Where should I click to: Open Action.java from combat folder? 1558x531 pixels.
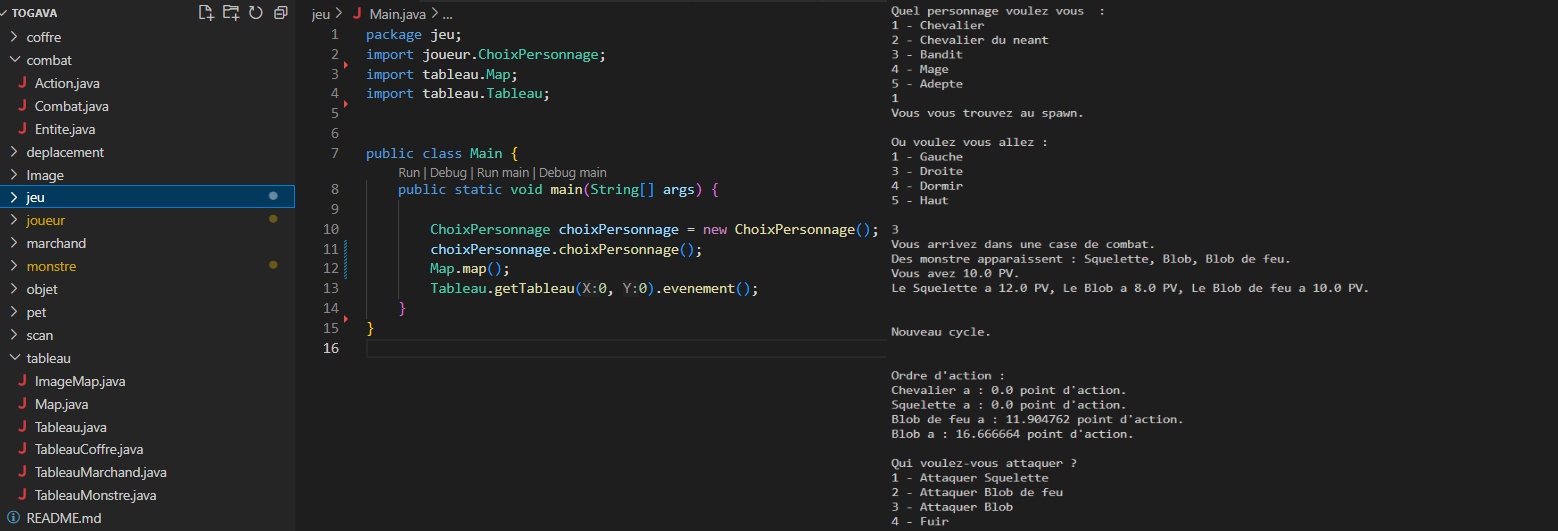tap(66, 84)
